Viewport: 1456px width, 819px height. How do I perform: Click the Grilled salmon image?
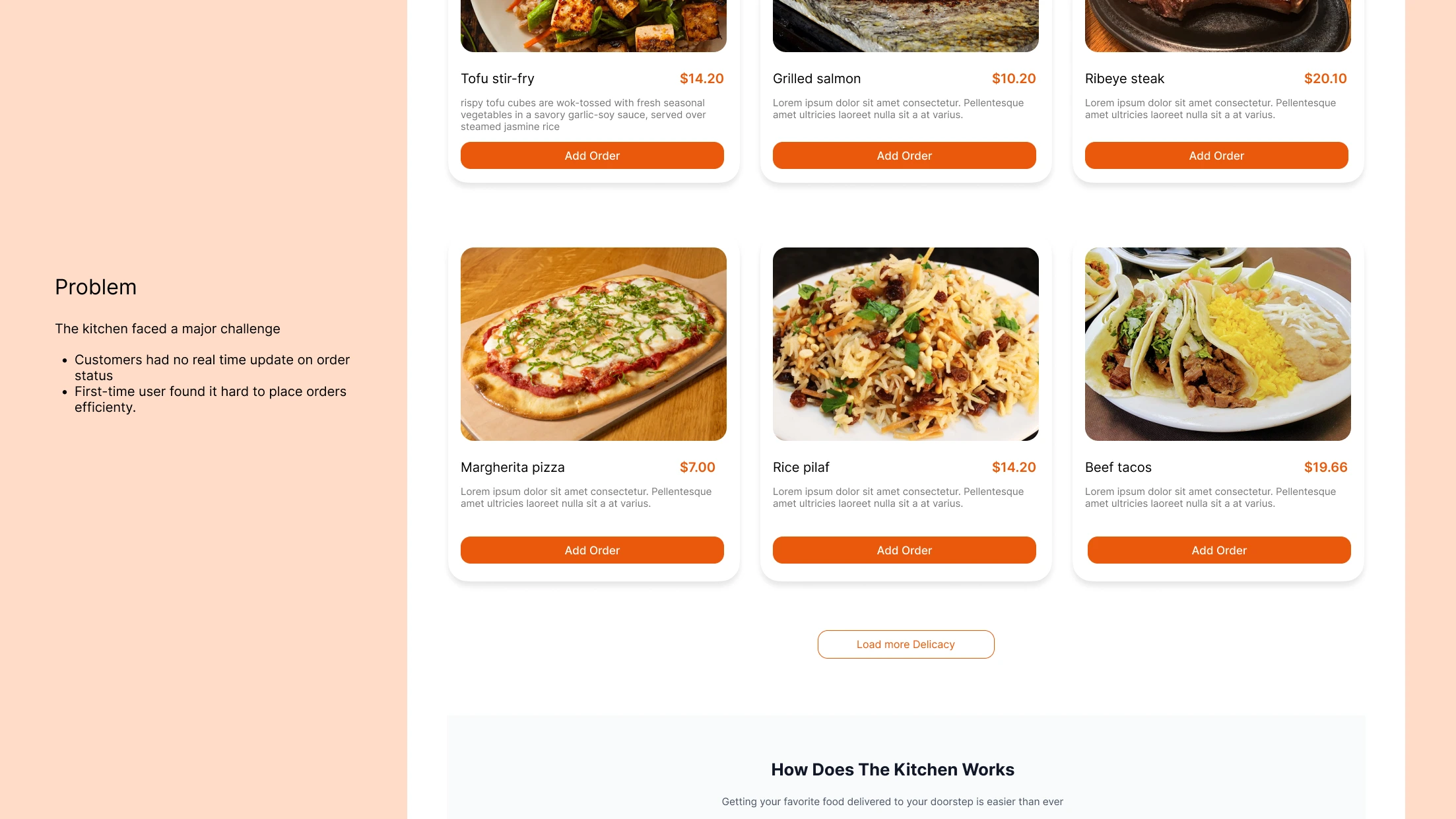[x=906, y=26]
